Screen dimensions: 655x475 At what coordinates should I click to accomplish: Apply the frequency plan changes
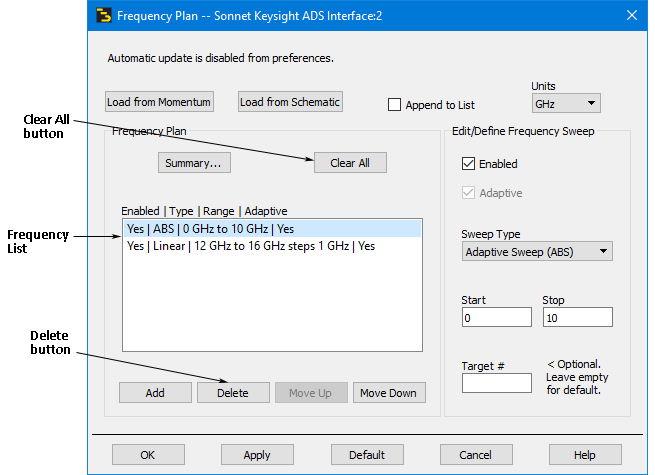257,455
